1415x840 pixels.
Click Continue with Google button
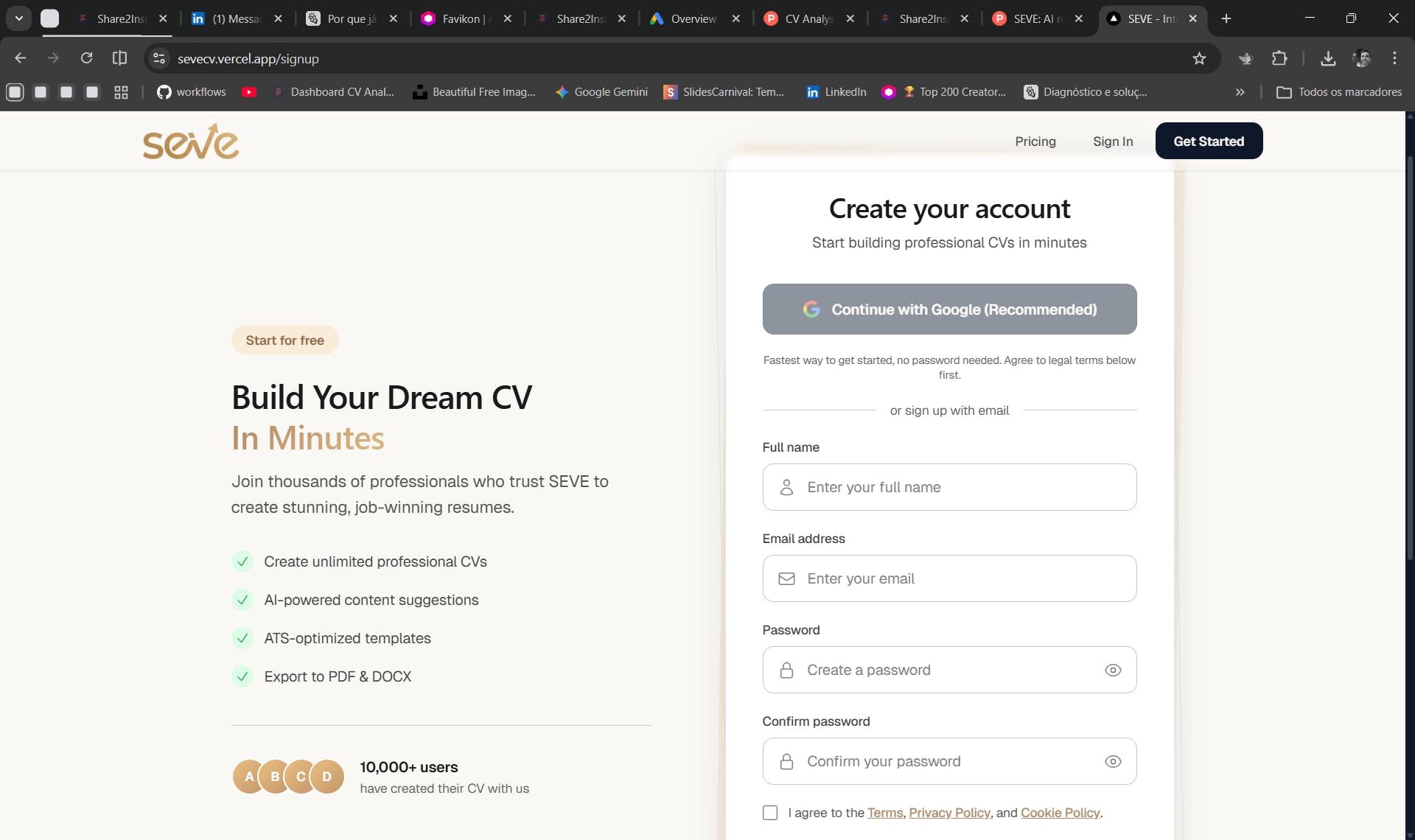(x=949, y=309)
